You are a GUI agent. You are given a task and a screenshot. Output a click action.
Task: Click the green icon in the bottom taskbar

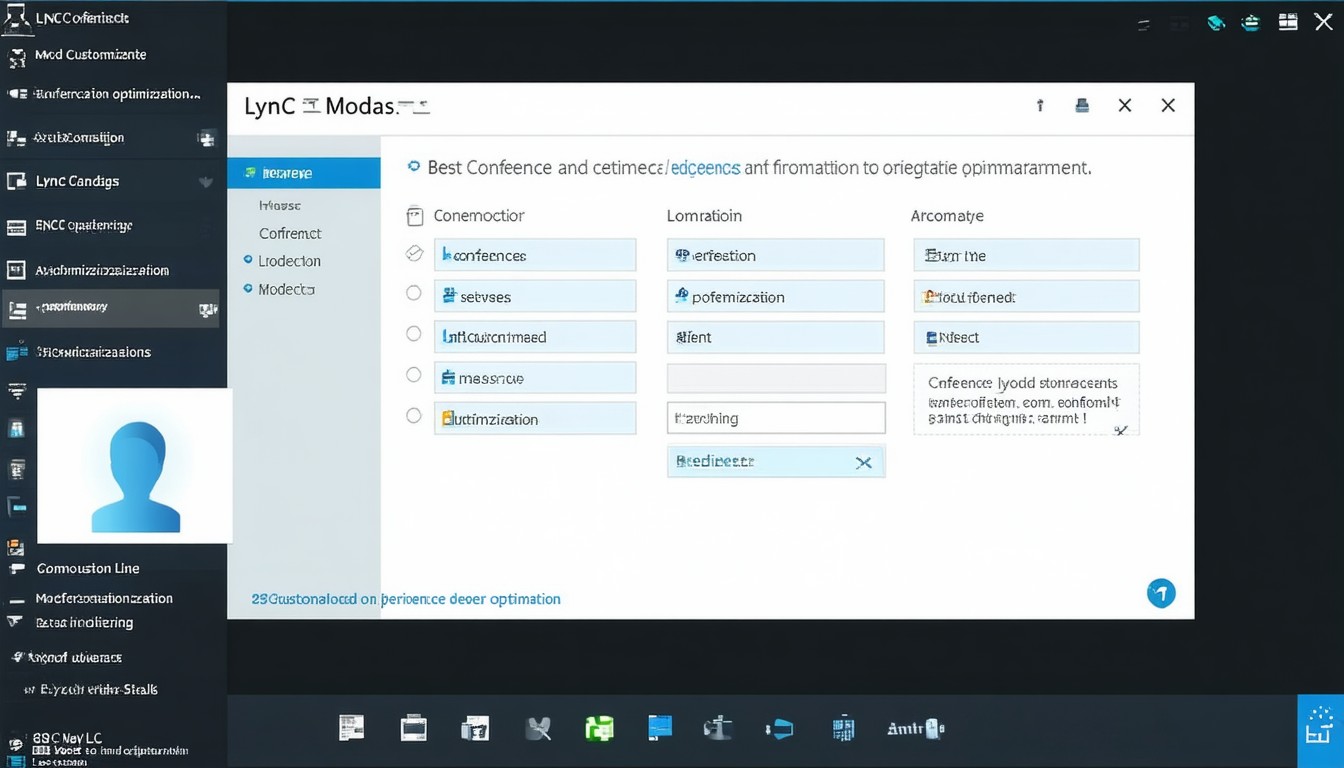pos(599,728)
